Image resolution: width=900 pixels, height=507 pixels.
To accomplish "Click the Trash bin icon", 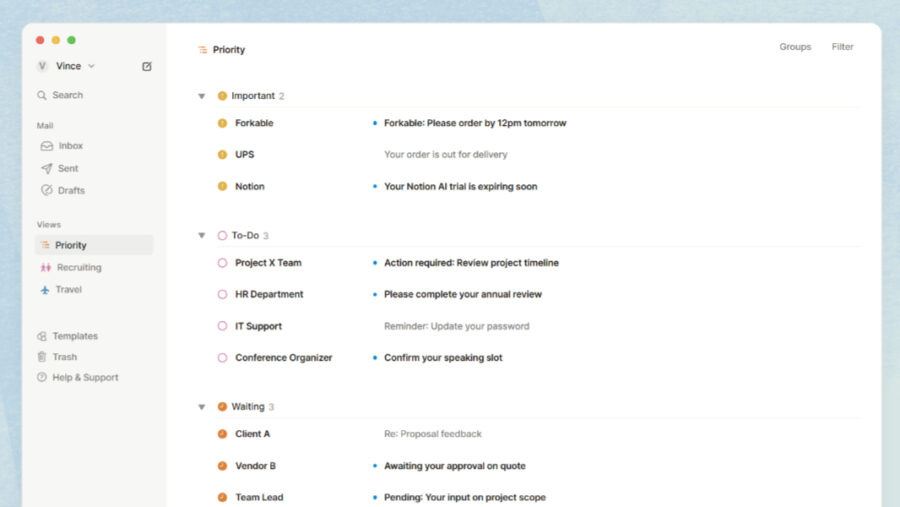I will click(42, 357).
